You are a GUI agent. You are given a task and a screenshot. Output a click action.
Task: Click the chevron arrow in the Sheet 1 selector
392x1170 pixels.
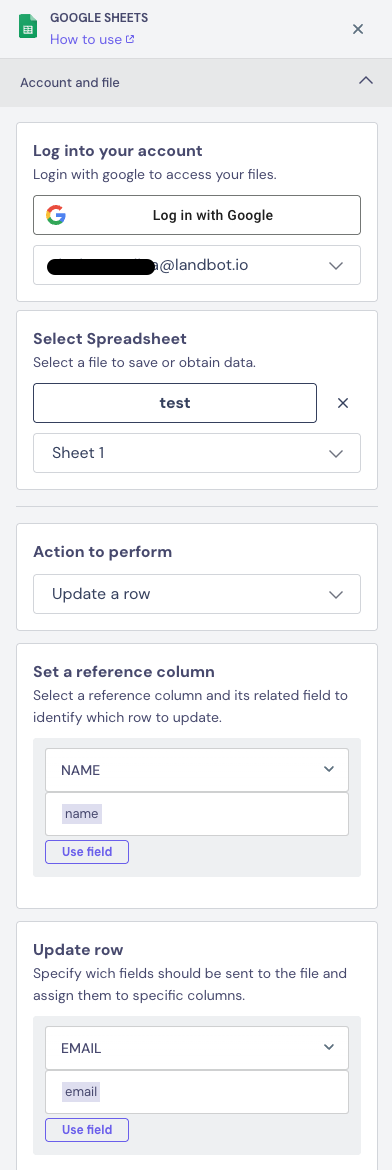pos(336,454)
